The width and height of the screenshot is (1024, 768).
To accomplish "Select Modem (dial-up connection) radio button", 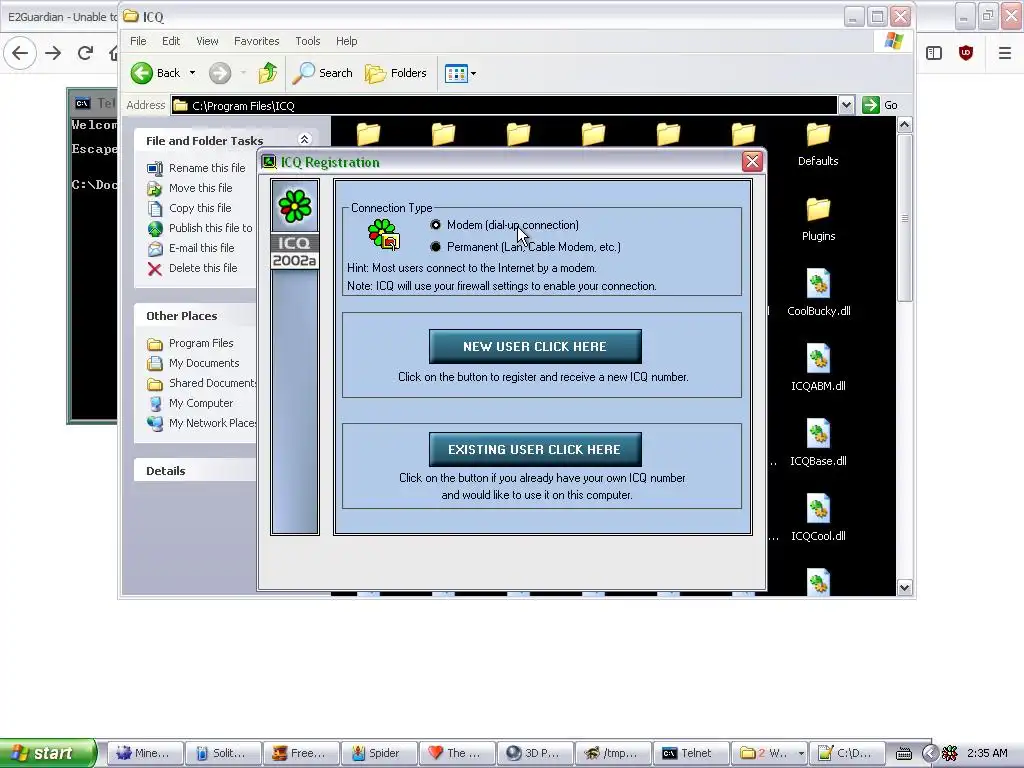I will pos(436,225).
